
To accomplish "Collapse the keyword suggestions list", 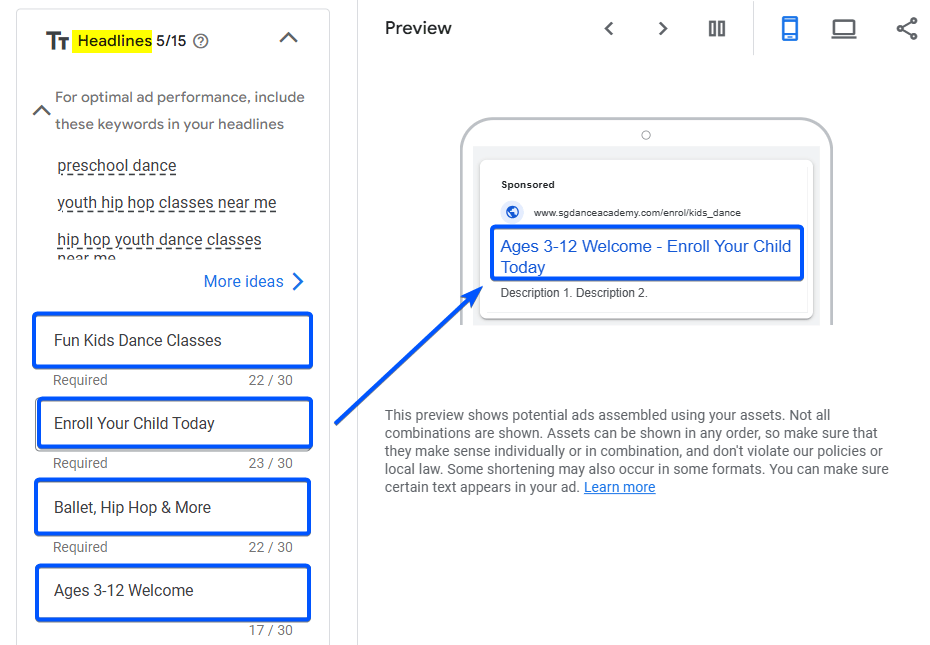I will pyautogui.click(x=41, y=111).
